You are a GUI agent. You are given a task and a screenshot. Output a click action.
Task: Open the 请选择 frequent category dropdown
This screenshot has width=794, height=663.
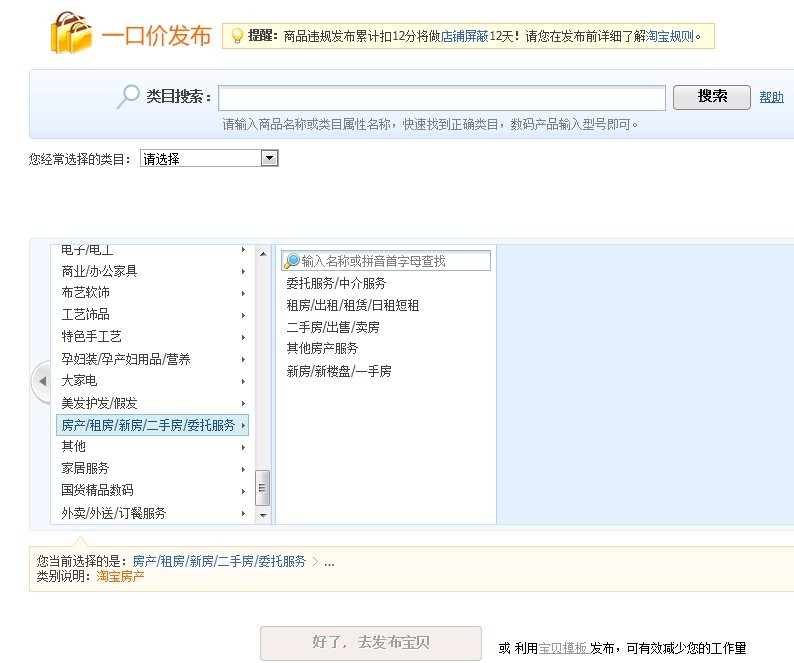(209, 159)
